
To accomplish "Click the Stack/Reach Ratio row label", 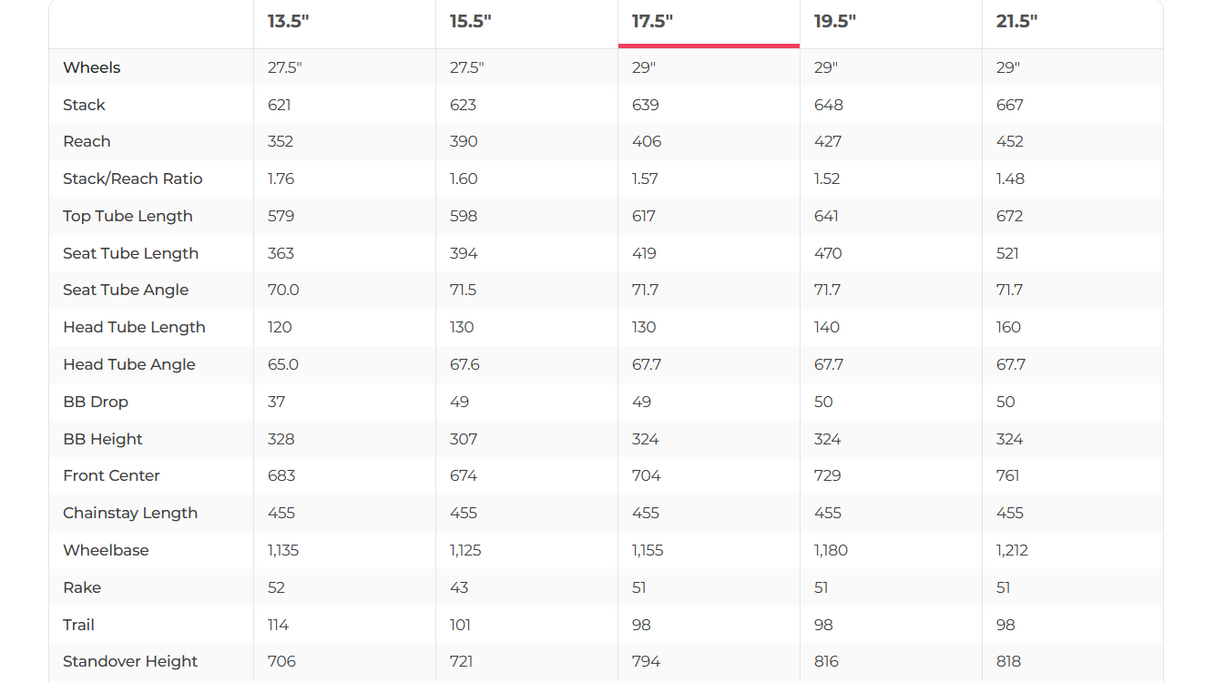I will point(133,179).
